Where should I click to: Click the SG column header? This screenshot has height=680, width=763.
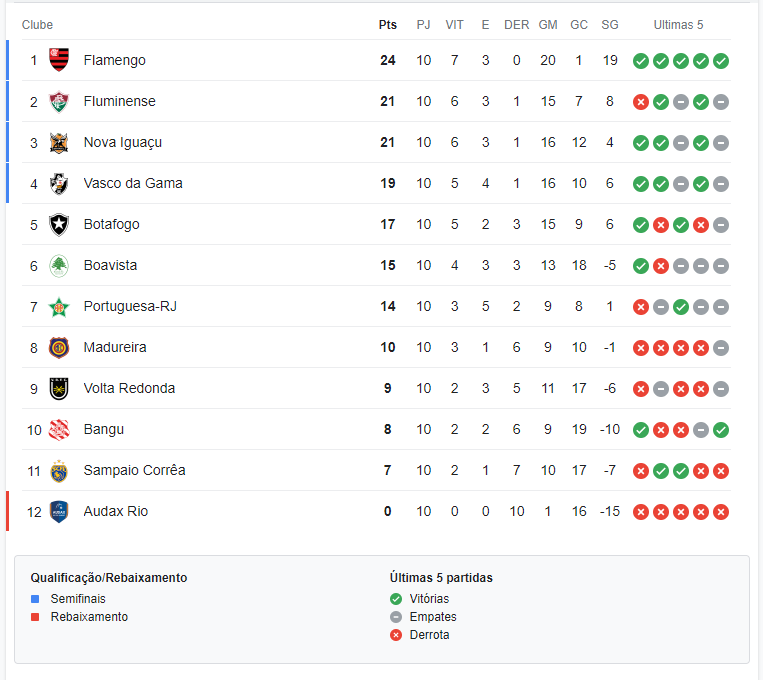(x=610, y=25)
